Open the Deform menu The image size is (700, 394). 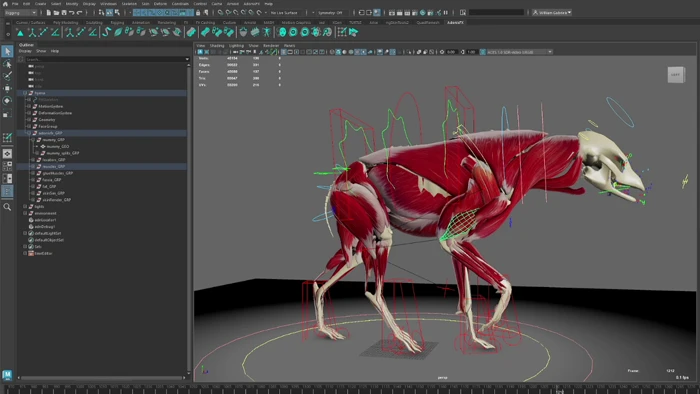point(160,4)
